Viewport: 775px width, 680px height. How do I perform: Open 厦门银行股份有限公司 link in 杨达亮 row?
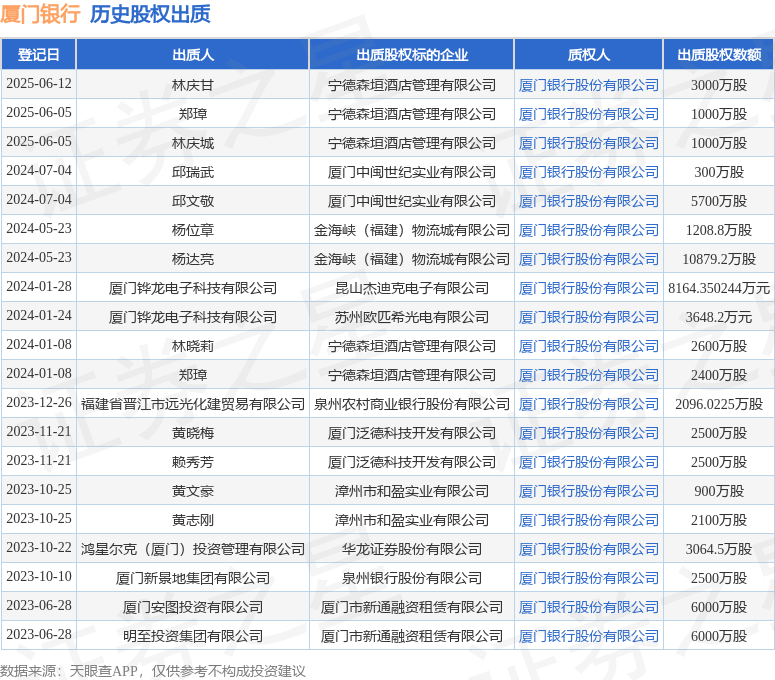tap(588, 259)
